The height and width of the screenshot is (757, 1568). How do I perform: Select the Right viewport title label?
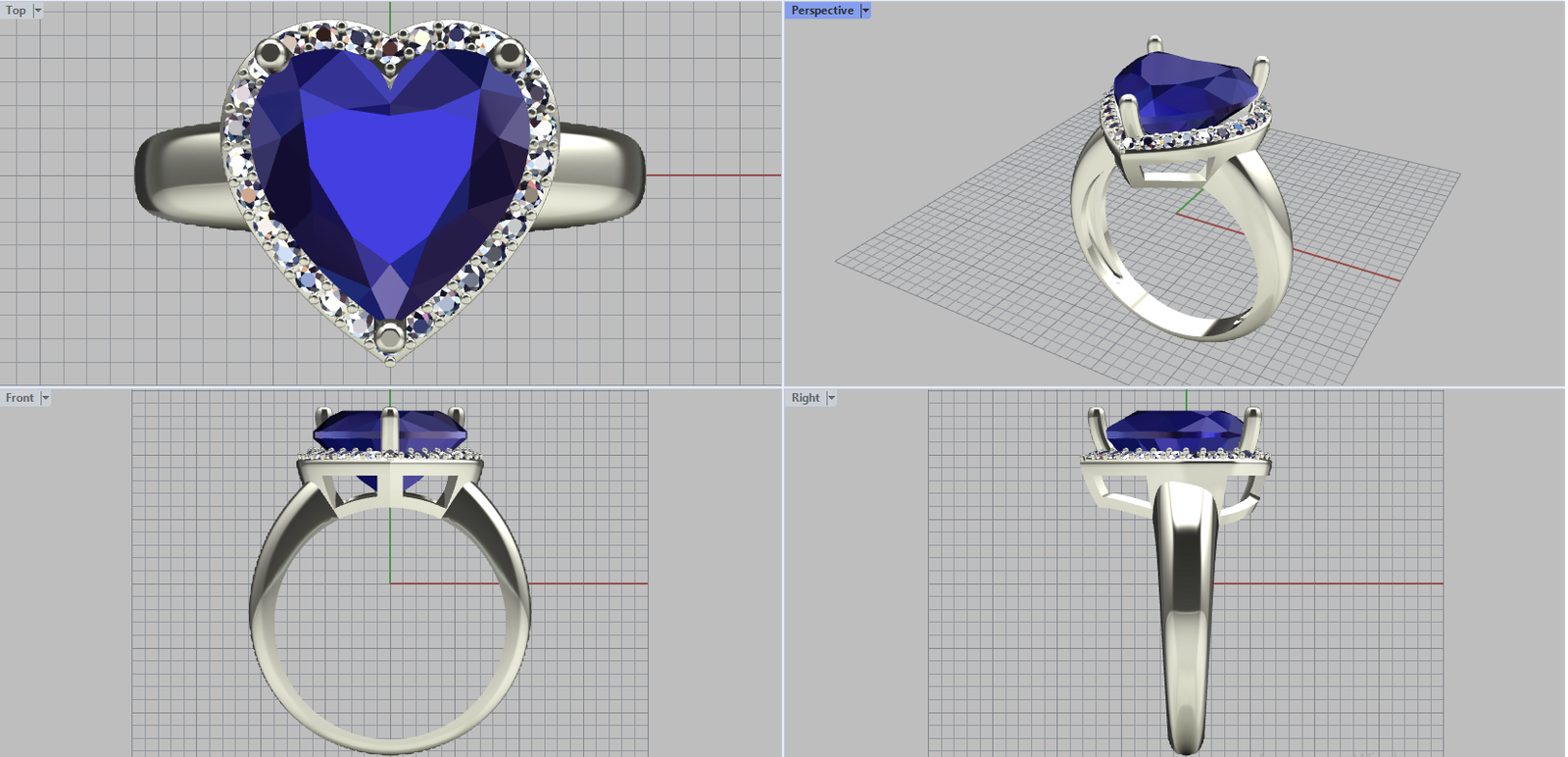[805, 398]
